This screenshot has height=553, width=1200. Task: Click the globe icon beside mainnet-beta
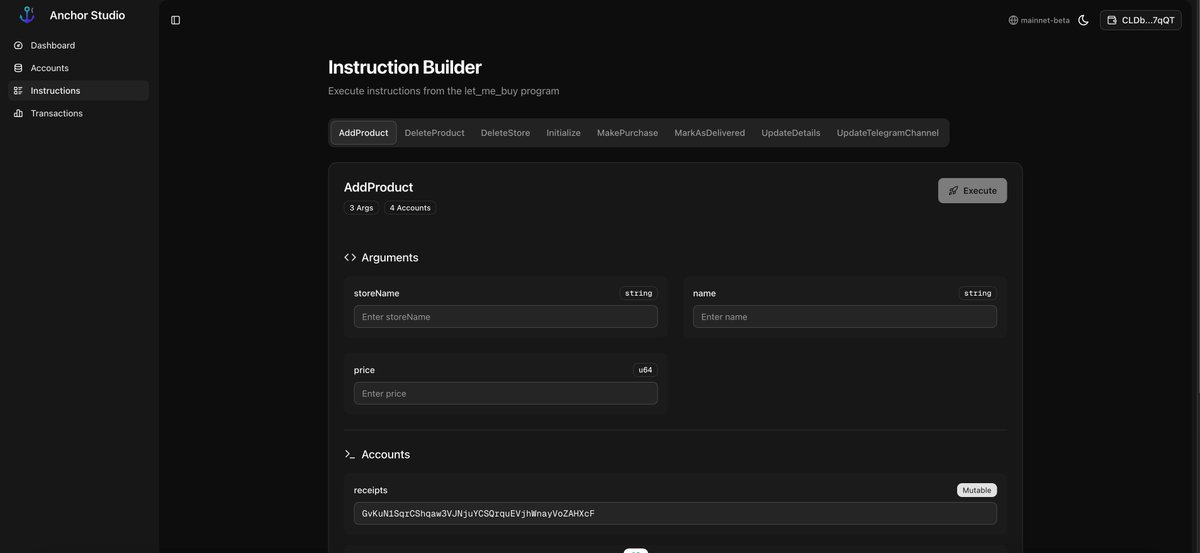coord(1013,20)
